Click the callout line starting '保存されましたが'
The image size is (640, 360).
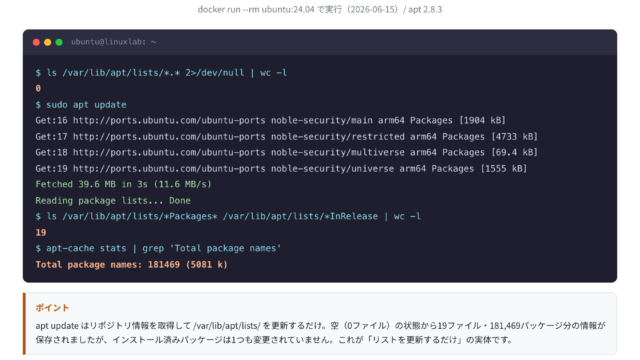pyautogui.click(x=274, y=340)
